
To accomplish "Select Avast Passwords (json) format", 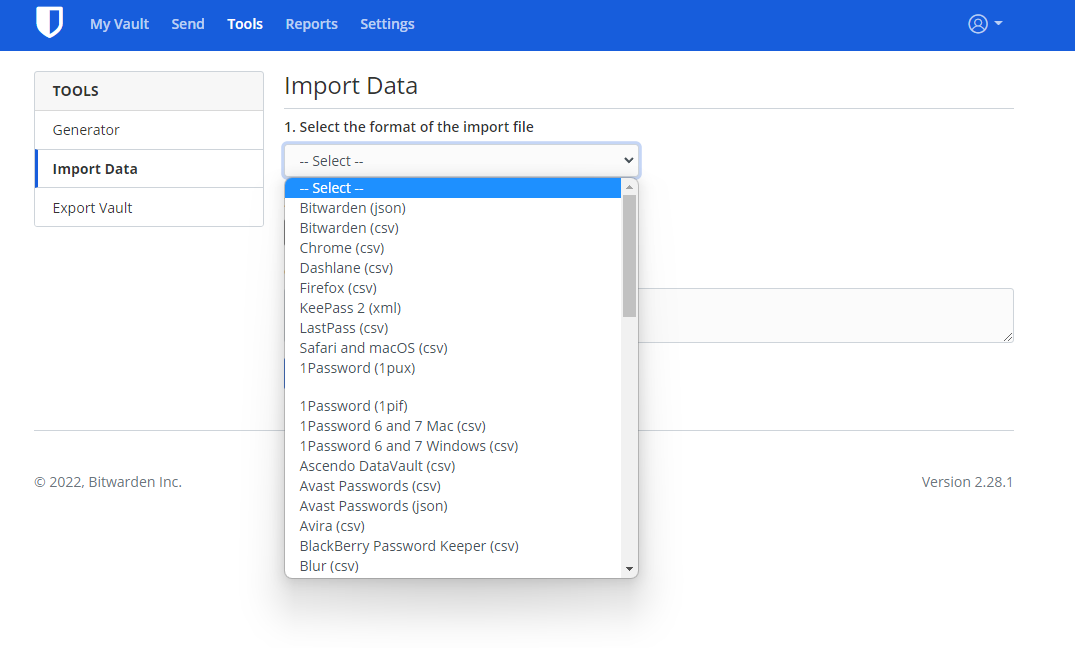I will click(x=373, y=505).
